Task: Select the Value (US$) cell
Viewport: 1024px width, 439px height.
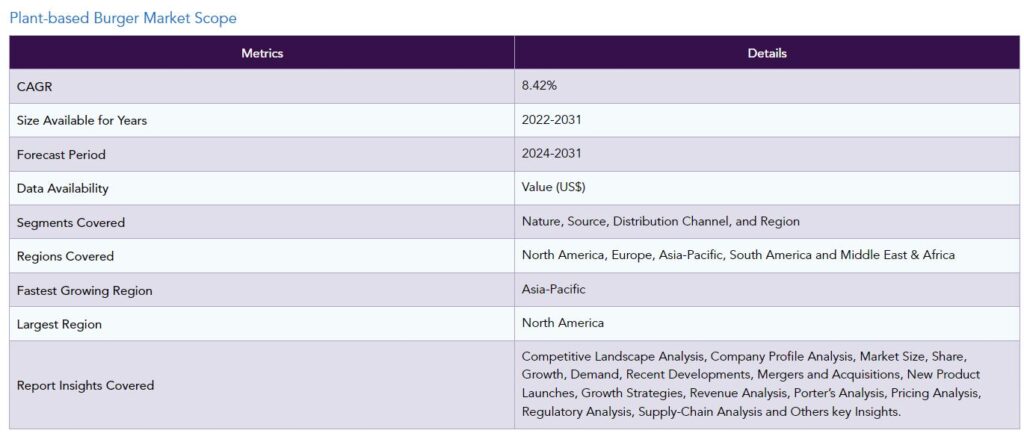Action: [767, 187]
